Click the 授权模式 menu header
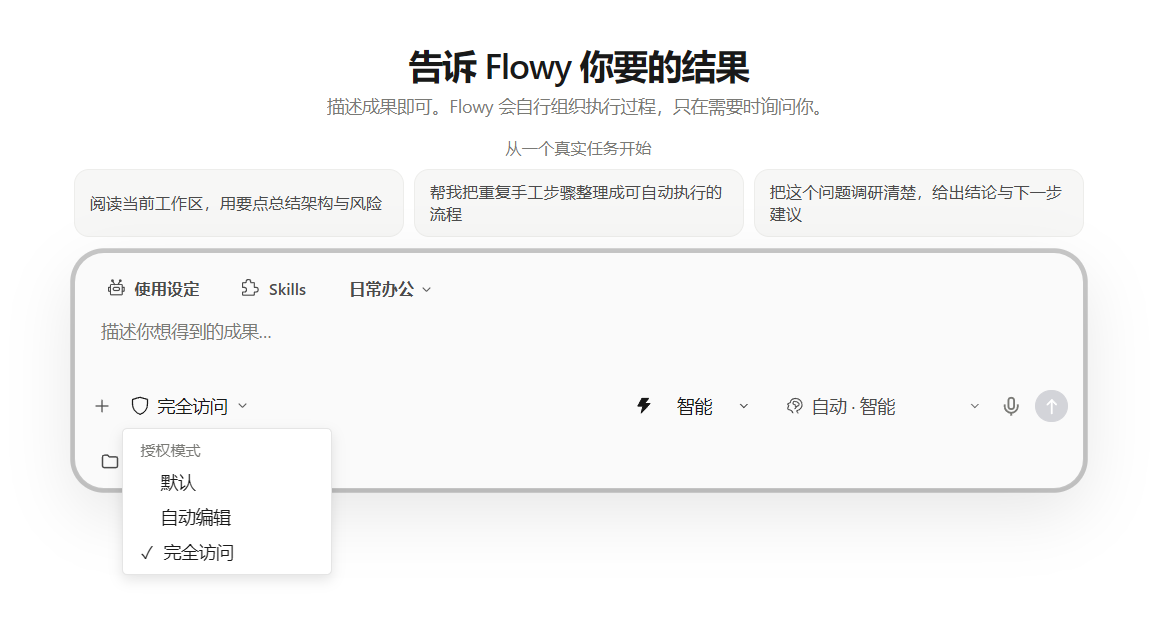 tap(170, 450)
